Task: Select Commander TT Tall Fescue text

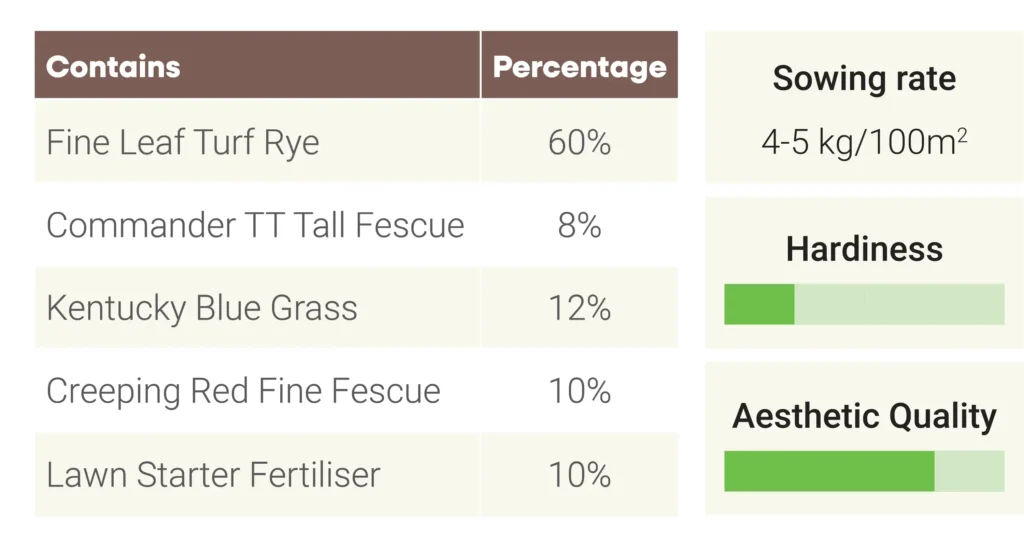Action: pyautogui.click(x=255, y=225)
